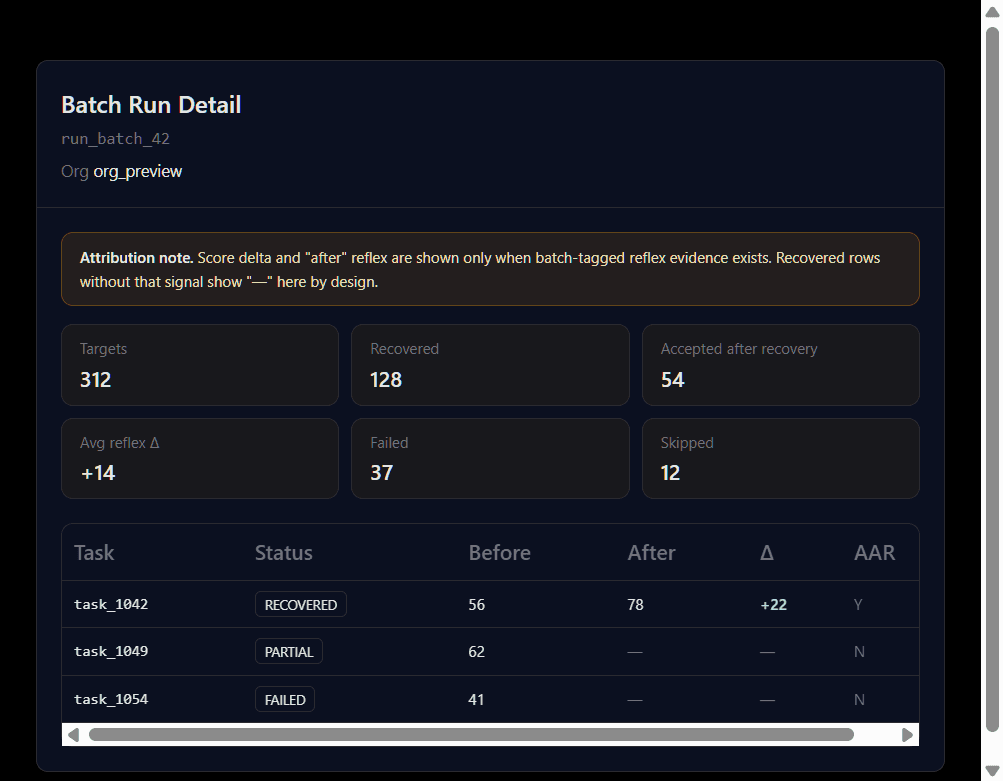1003x781 pixels.
Task: Select the Skipped stat card
Action: (x=780, y=458)
